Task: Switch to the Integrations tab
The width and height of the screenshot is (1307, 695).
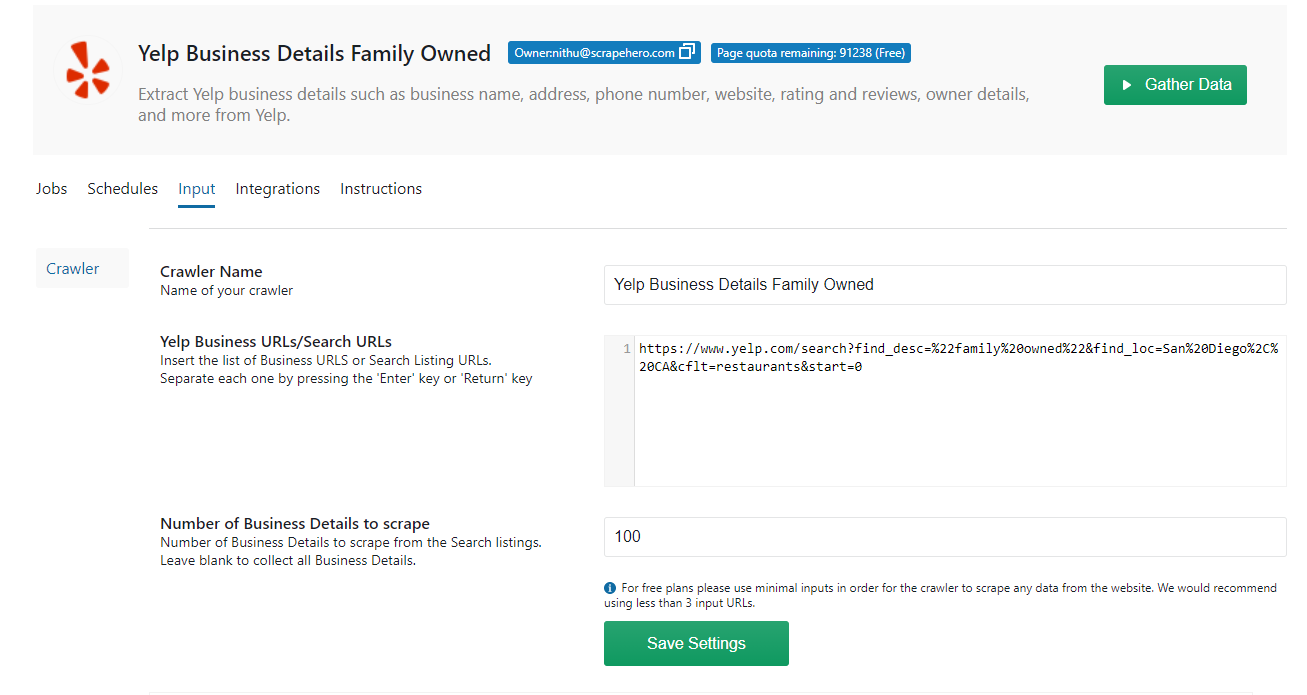Action: pos(278,189)
